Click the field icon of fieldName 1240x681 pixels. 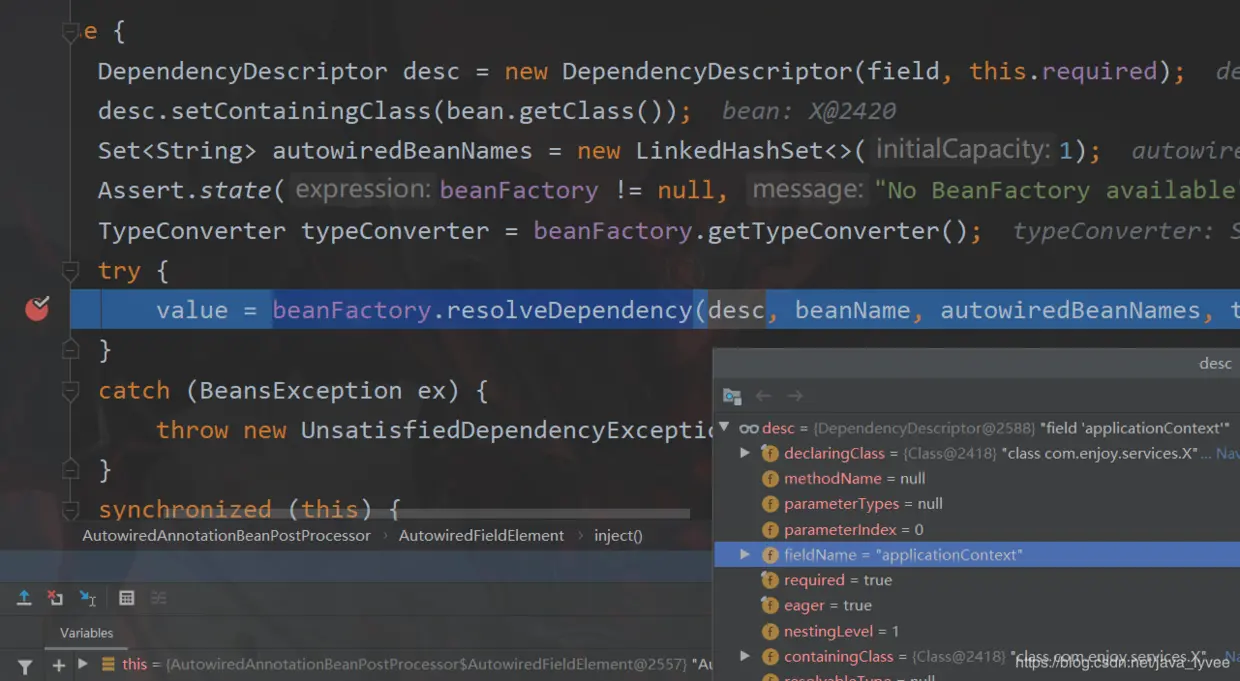click(x=770, y=555)
